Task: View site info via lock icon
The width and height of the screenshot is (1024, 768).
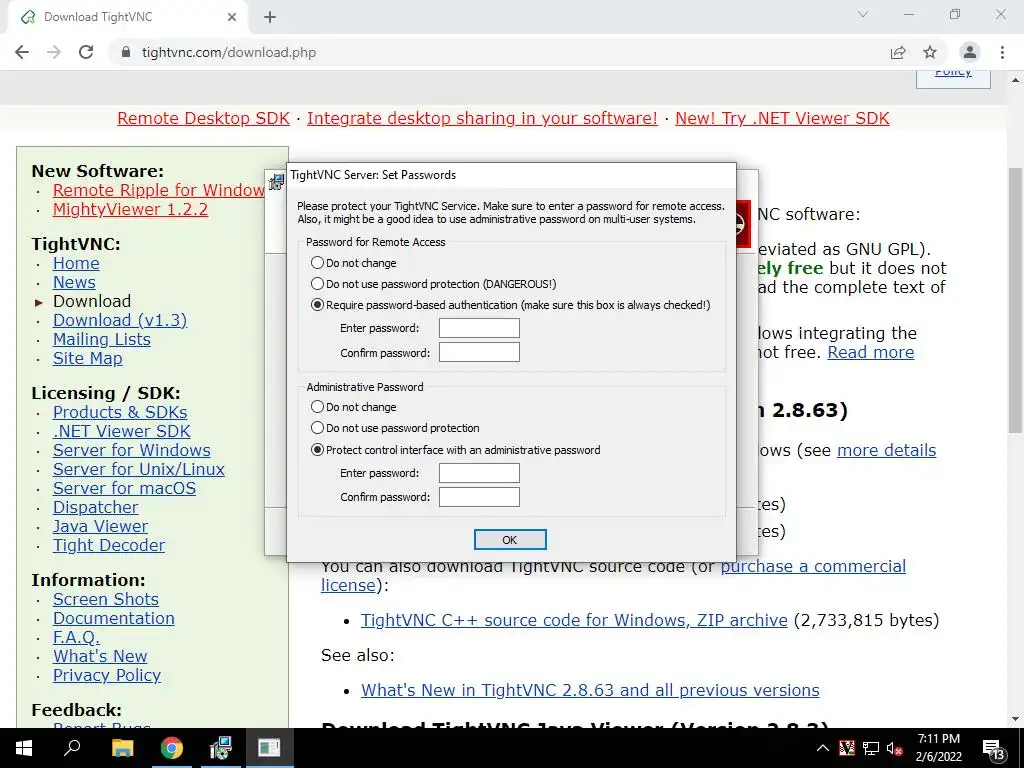Action: (x=126, y=52)
